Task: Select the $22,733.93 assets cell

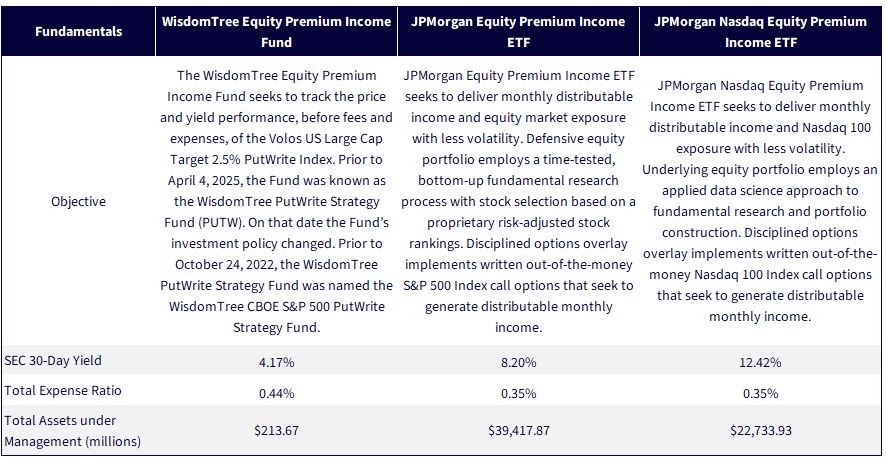Action: click(761, 430)
